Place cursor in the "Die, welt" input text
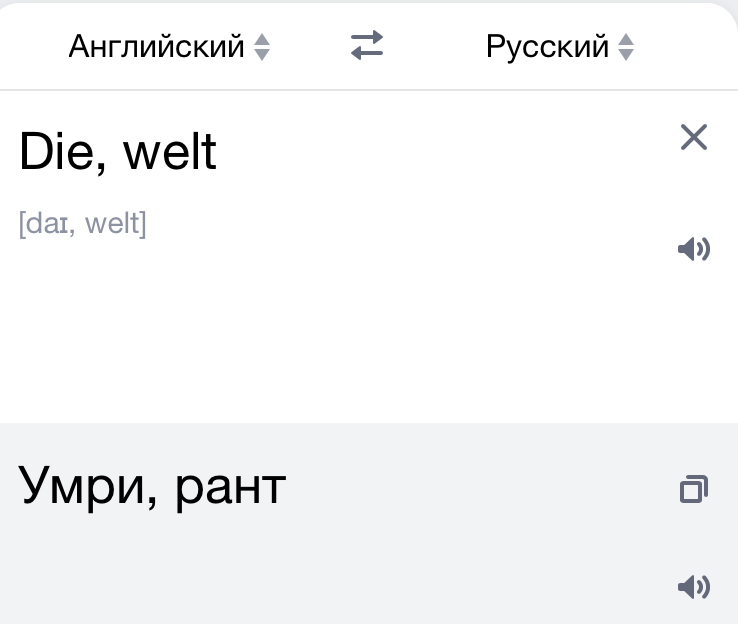Image resolution: width=738 pixels, height=624 pixels. pos(118,152)
